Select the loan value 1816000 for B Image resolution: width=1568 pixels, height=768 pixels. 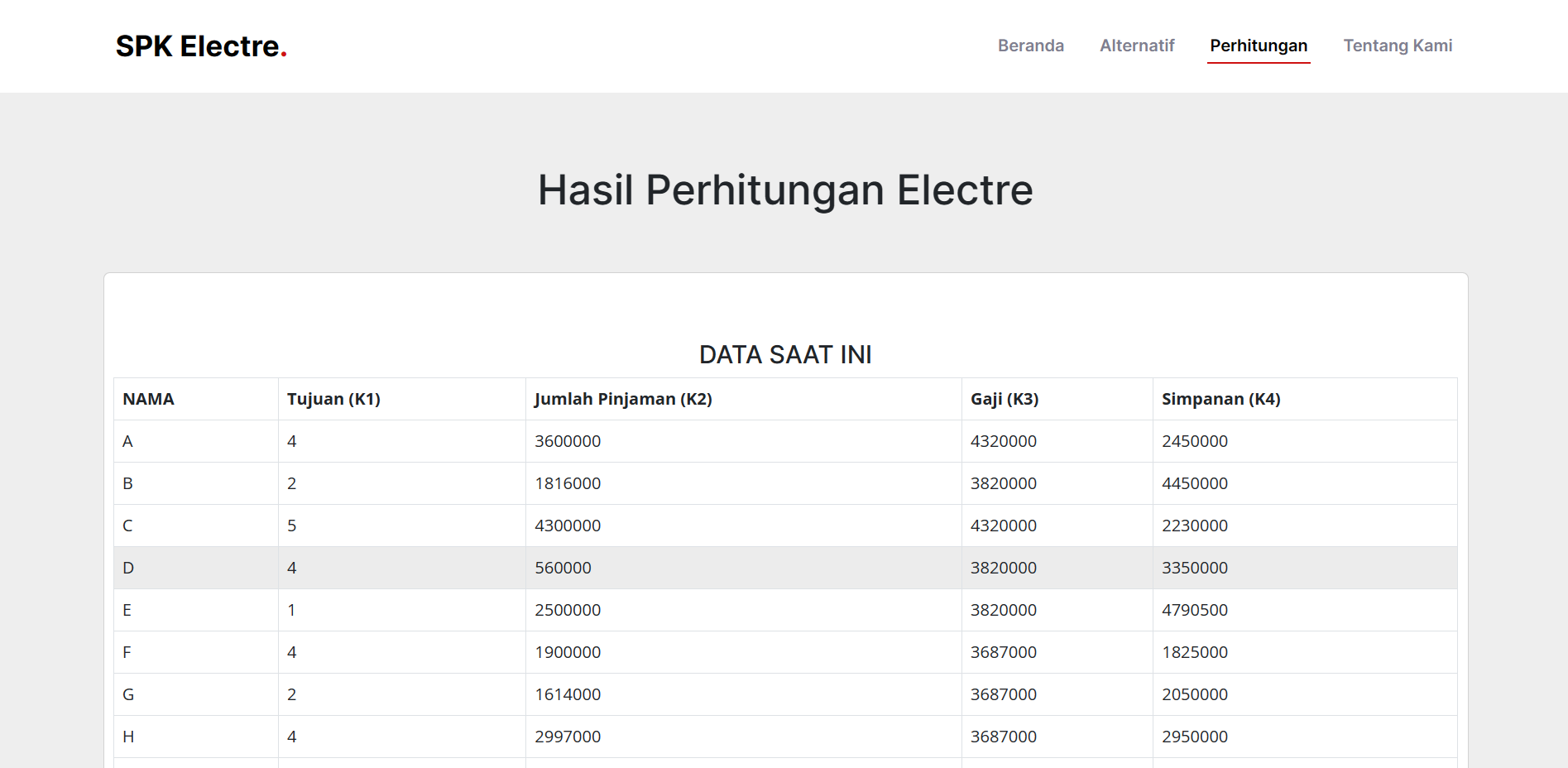568,483
